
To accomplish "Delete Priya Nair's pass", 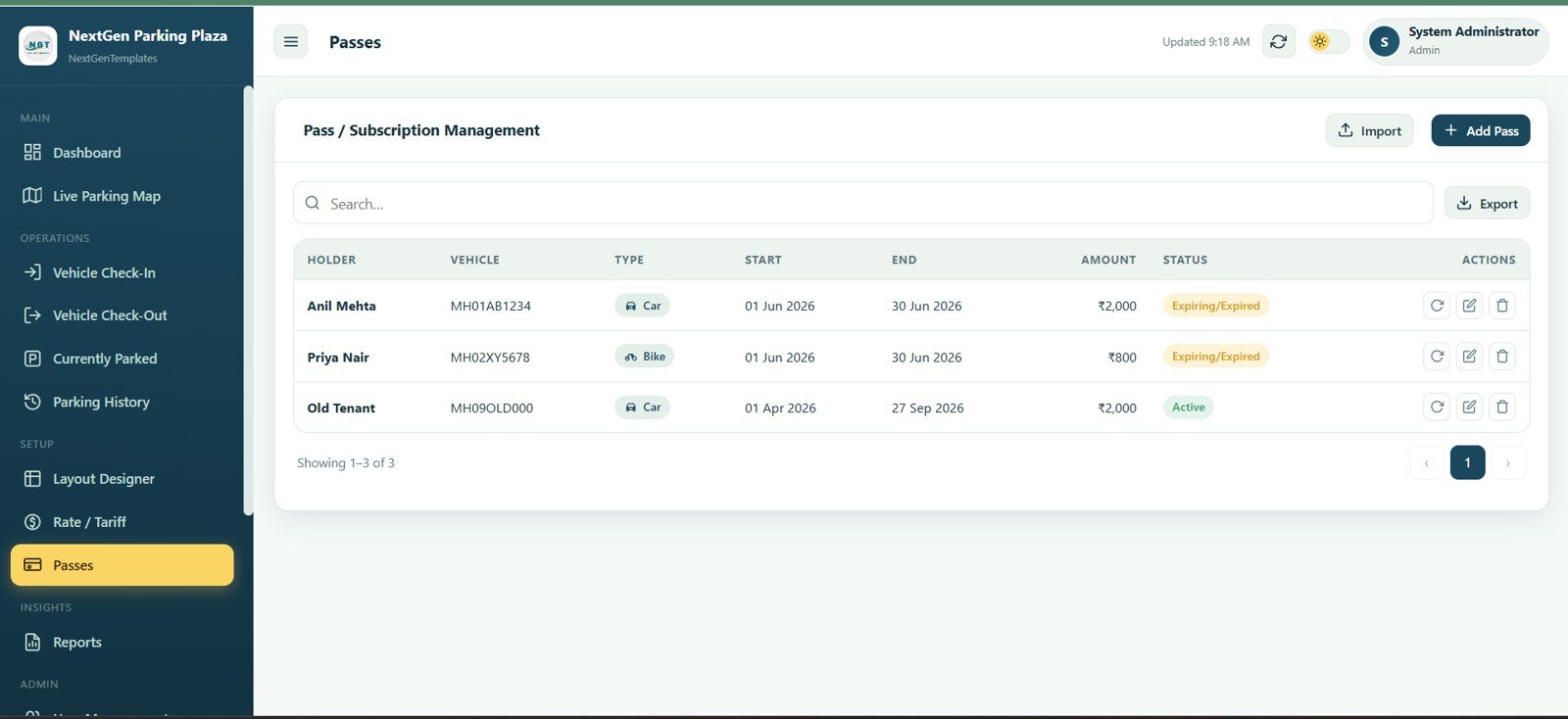I will pos(1501,357).
